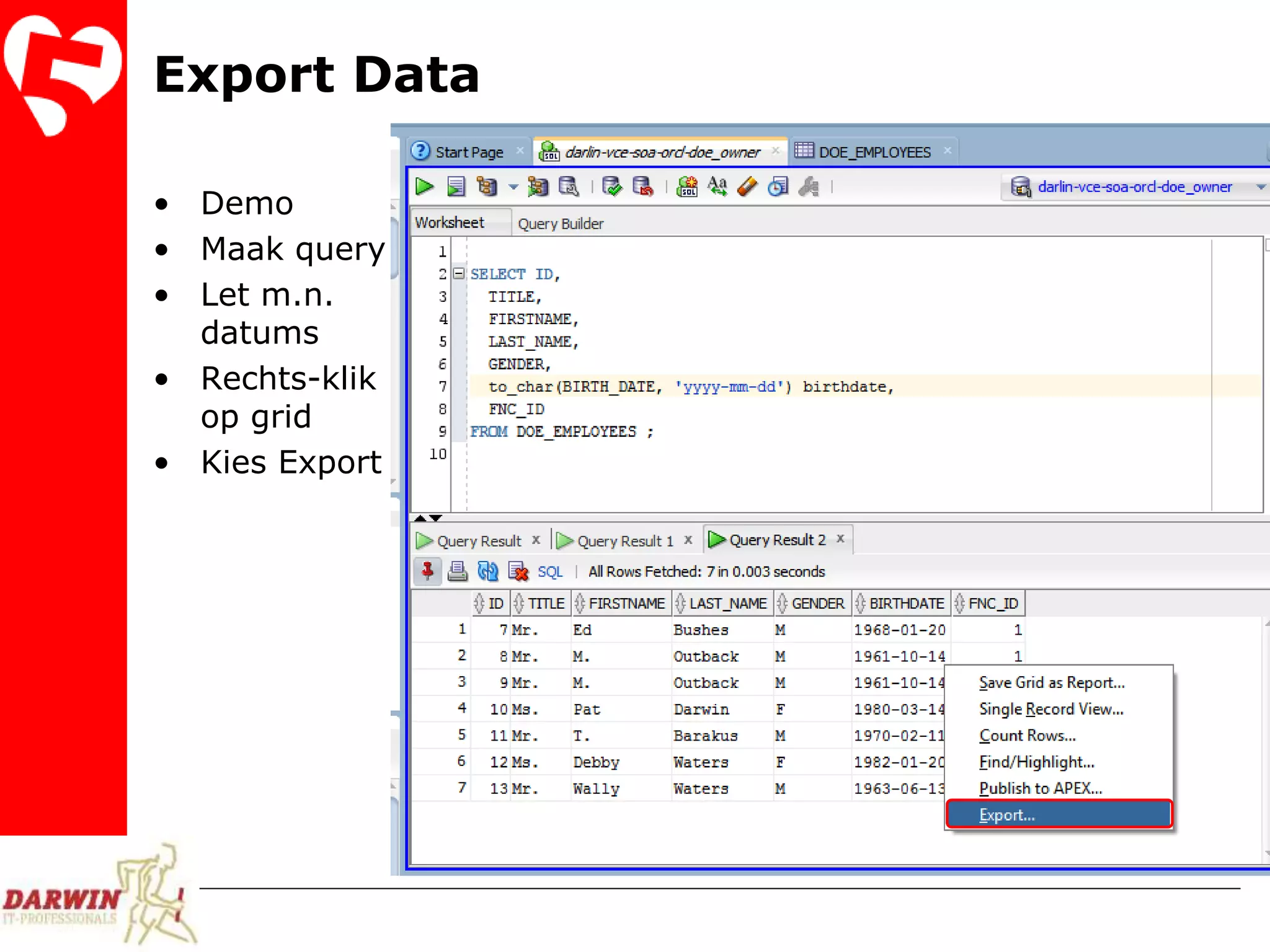This screenshot has height=952, width=1270.
Task: Click the wrench tool icon in toolbar
Action: pos(809,187)
